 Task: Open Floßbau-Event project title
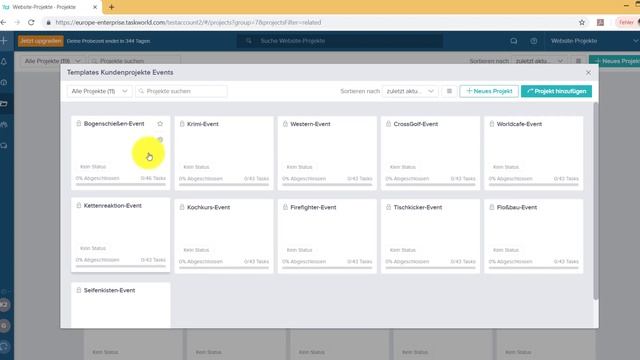coord(517,207)
